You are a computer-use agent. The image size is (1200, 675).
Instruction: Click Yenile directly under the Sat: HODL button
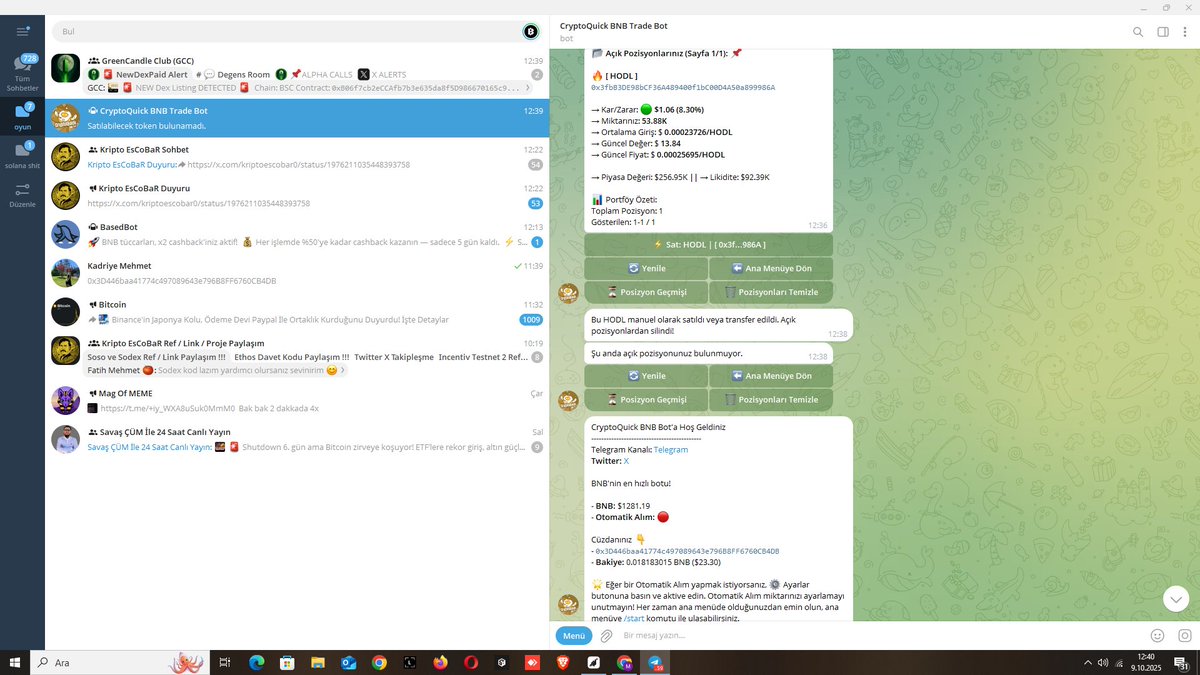(x=646, y=268)
